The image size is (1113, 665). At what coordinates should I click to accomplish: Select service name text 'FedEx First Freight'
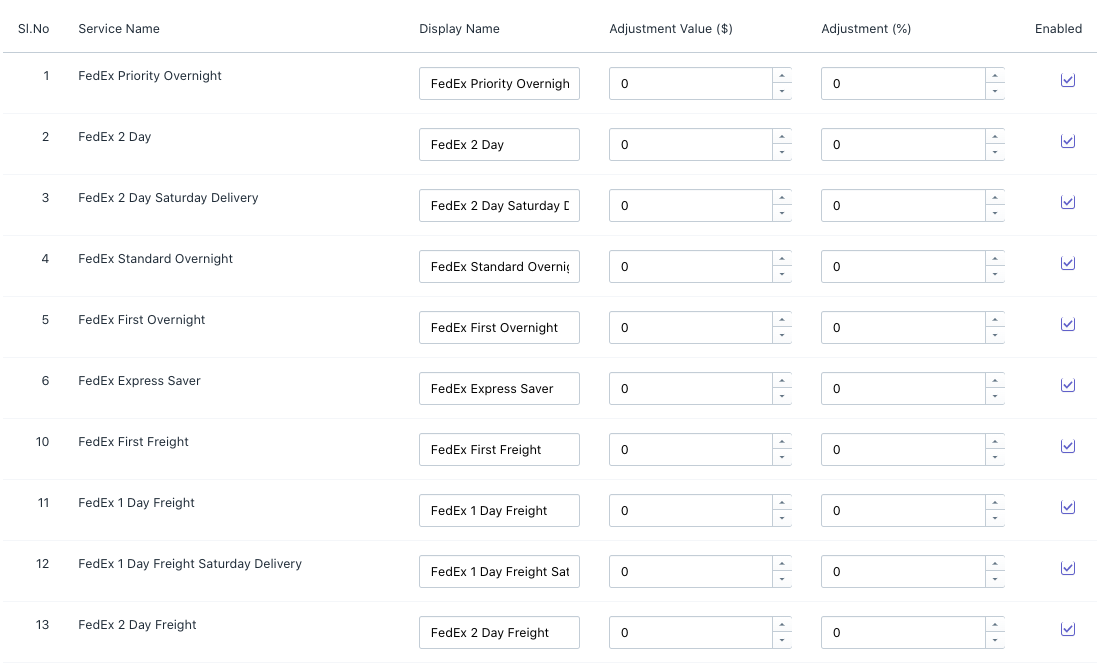(133, 442)
